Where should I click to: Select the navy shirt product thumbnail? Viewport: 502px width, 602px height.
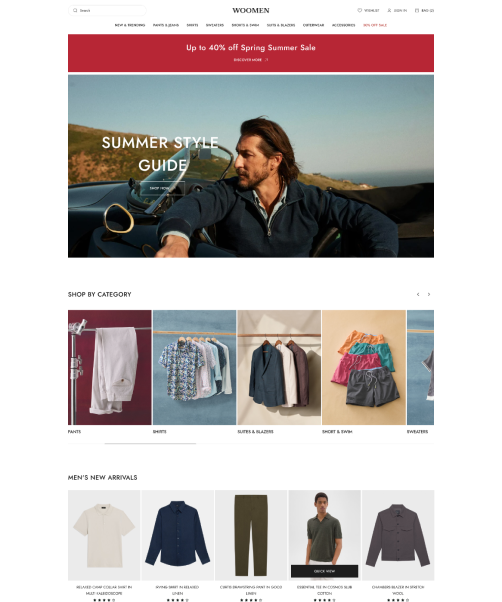[x=177, y=535]
